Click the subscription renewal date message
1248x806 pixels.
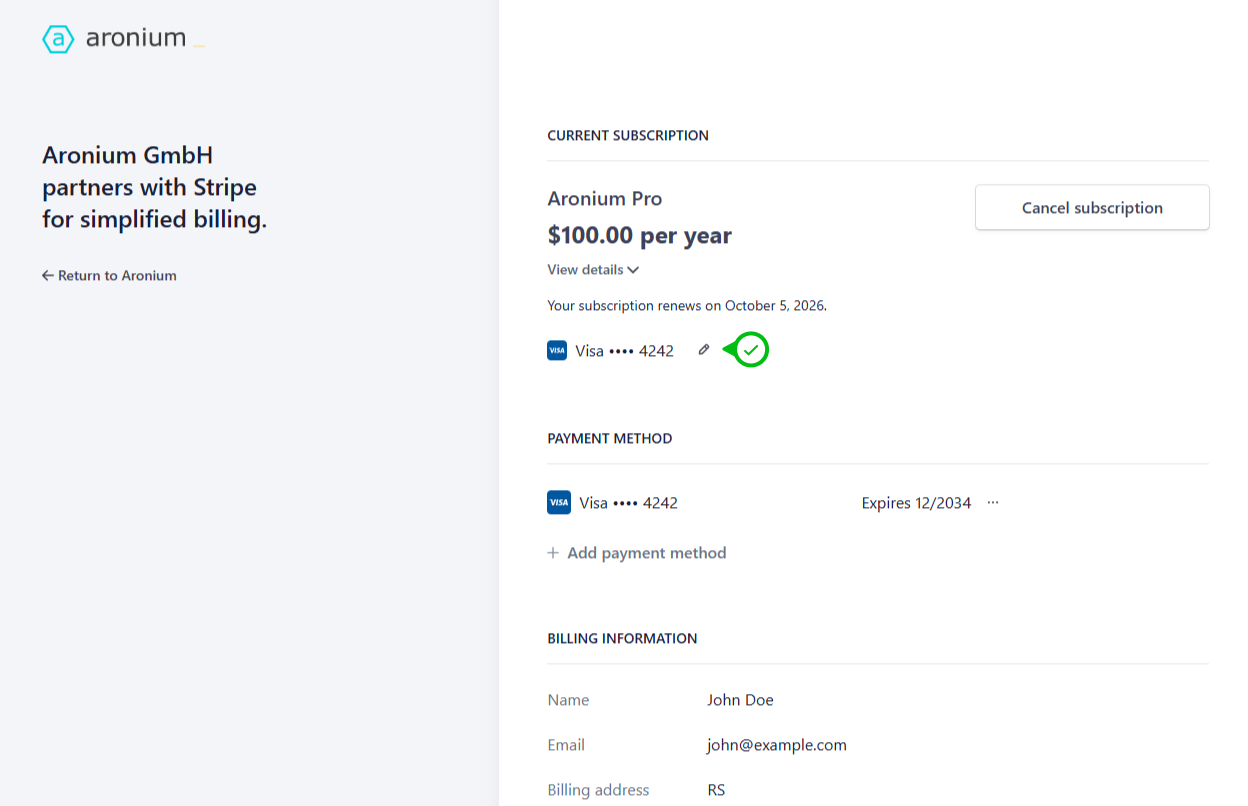click(x=687, y=306)
